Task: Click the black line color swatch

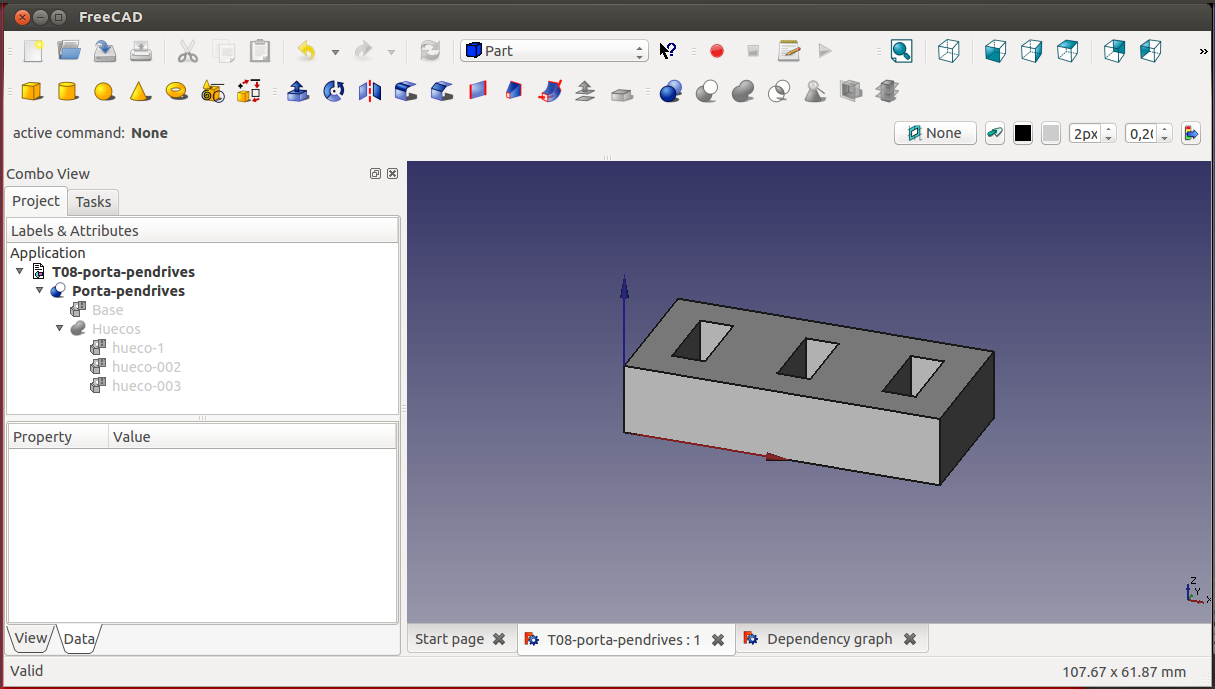Action: (1022, 133)
